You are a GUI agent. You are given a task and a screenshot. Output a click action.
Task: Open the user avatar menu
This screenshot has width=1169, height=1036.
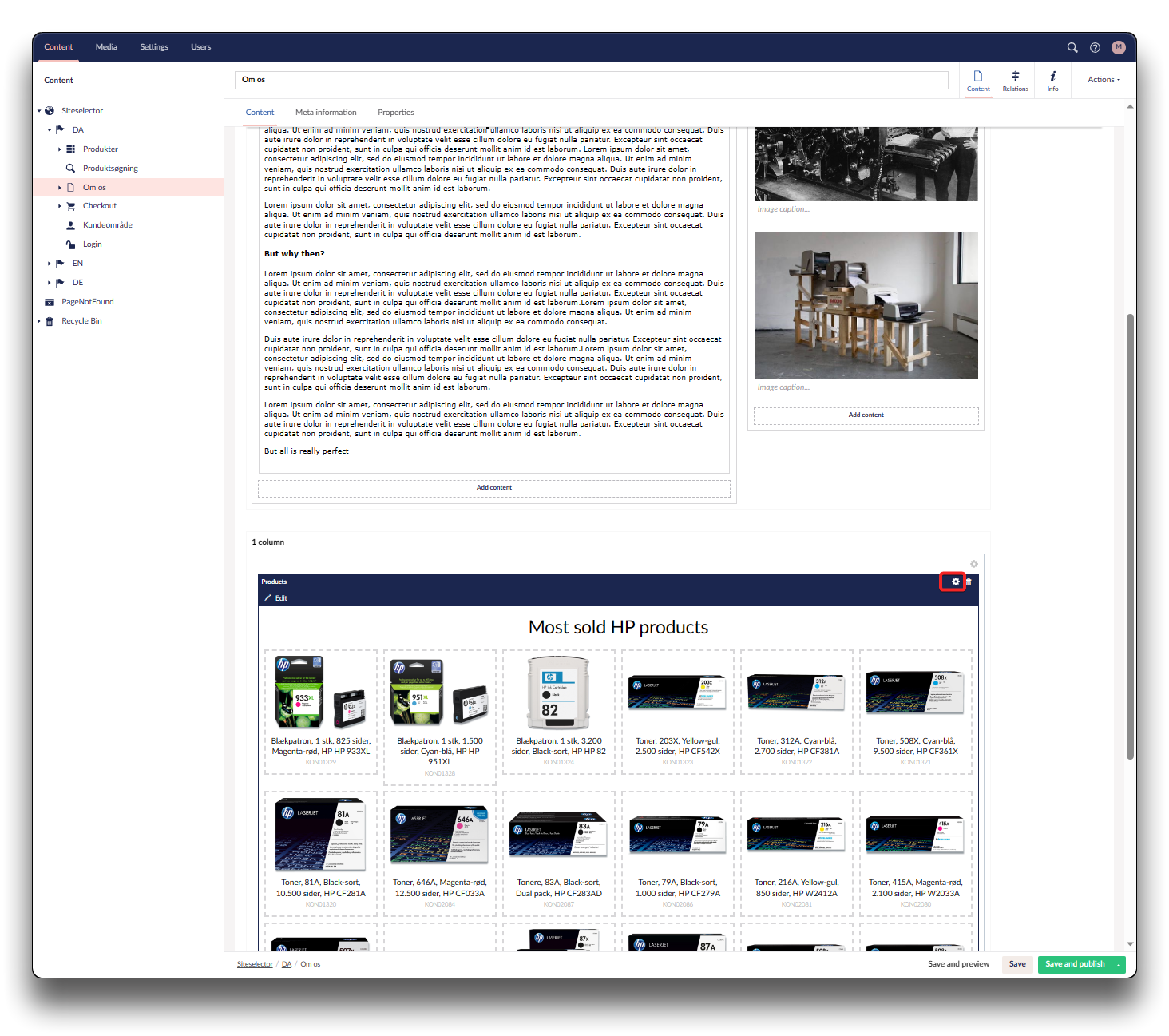point(1119,47)
